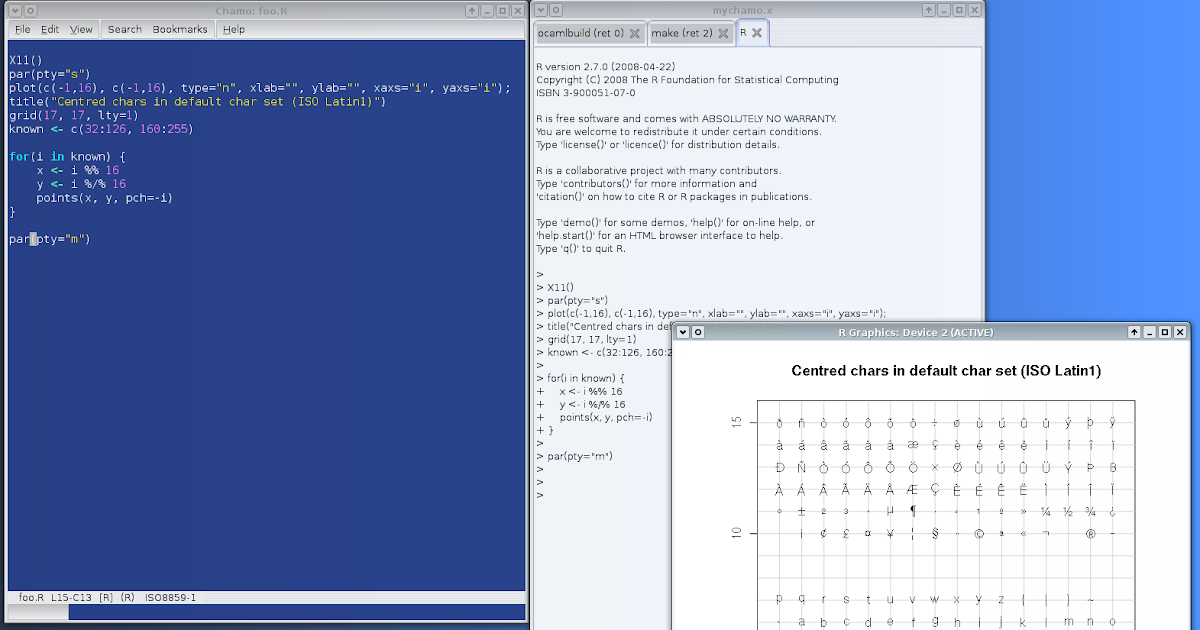Shade the Chamo foo.R window with up-arrow icon

coord(471,9)
